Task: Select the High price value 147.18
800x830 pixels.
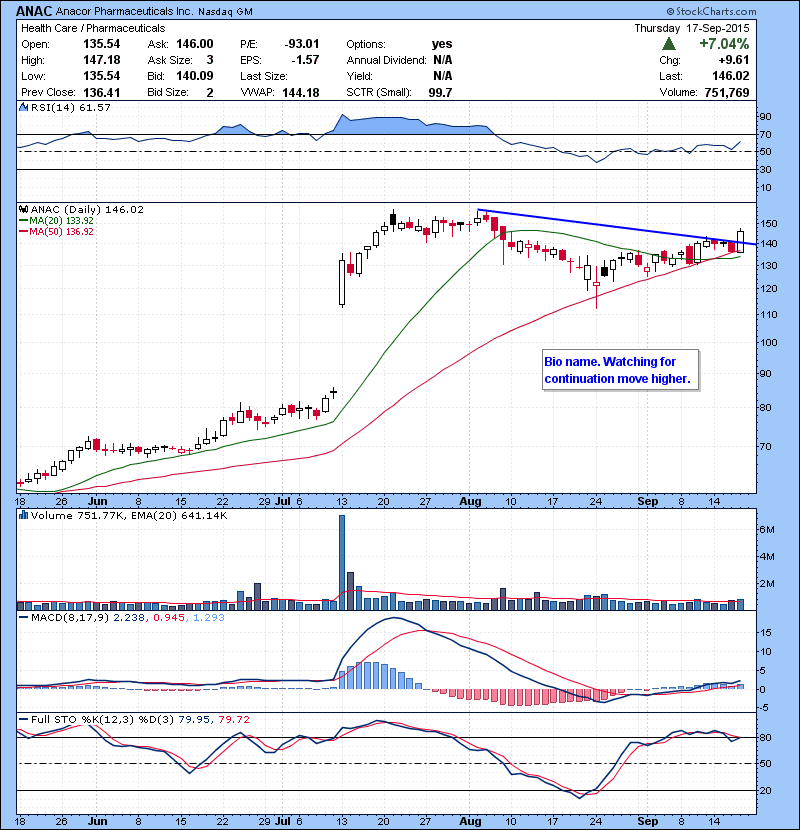Action: coord(102,60)
